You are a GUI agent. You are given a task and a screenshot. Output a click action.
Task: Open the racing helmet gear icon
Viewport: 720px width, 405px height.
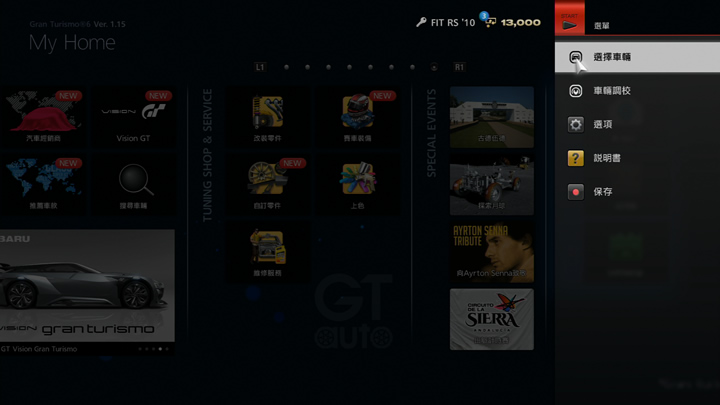[x=357, y=112]
